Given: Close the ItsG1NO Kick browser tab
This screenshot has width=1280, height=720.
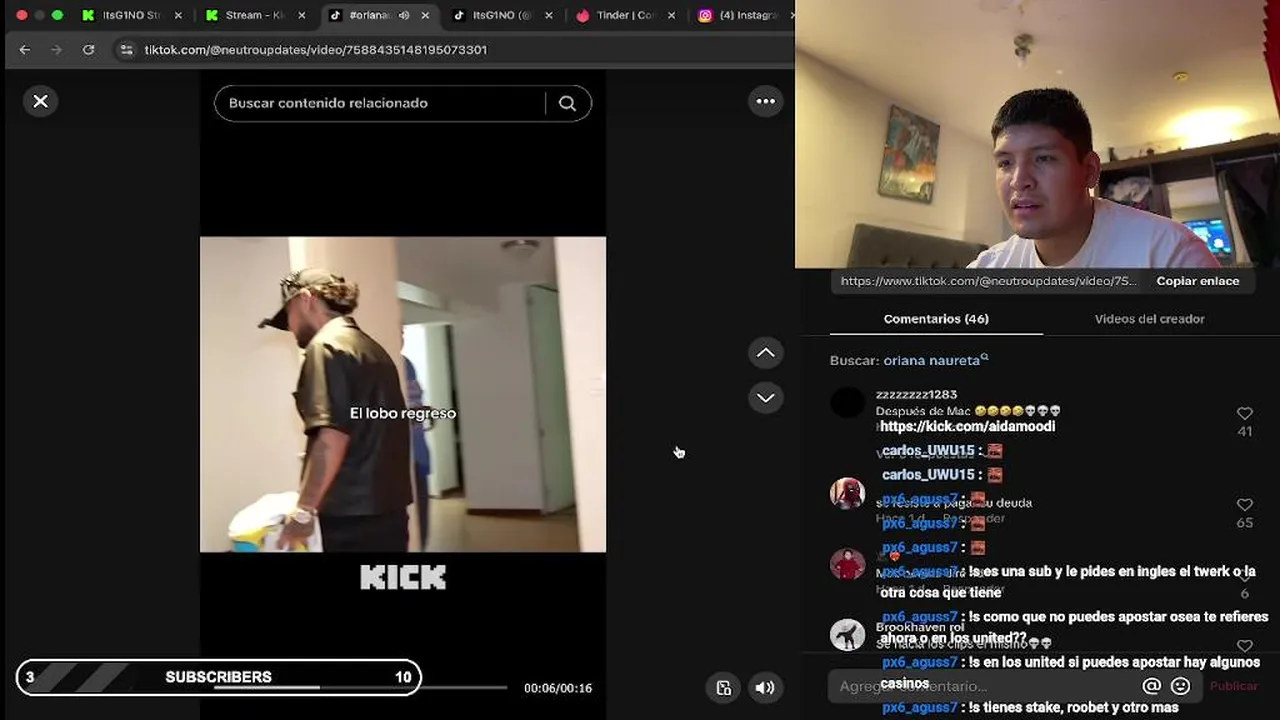Looking at the screenshot, I should [178, 15].
